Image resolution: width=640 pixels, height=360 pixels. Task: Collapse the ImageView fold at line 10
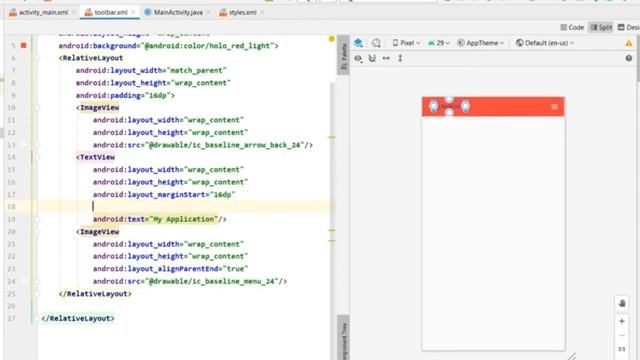tap(37, 108)
